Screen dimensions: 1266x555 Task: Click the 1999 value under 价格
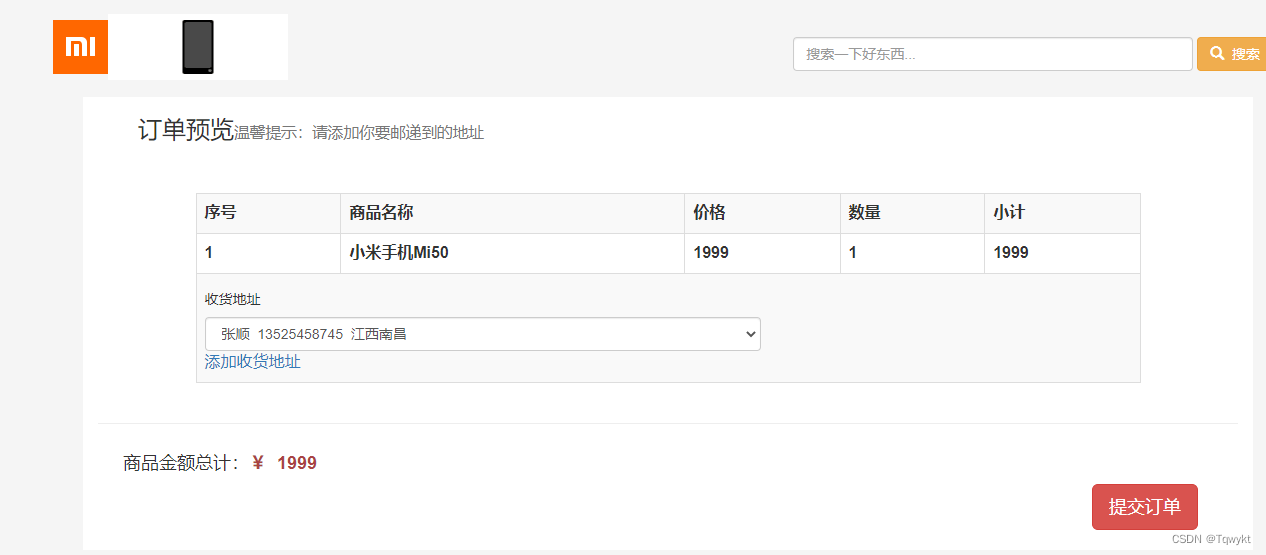[x=711, y=253]
